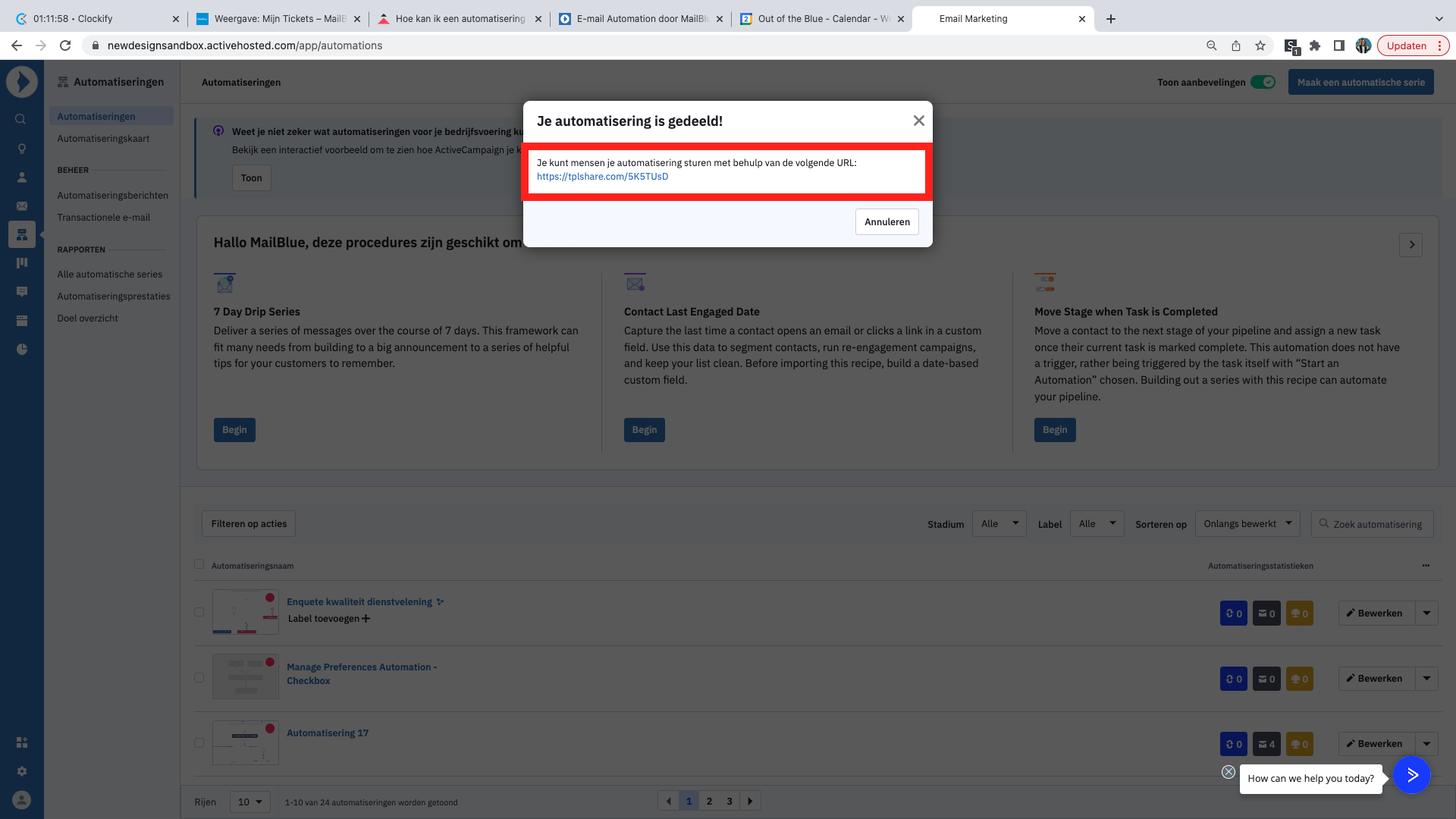
Task: Click the browser back arrow
Action: 17,45
